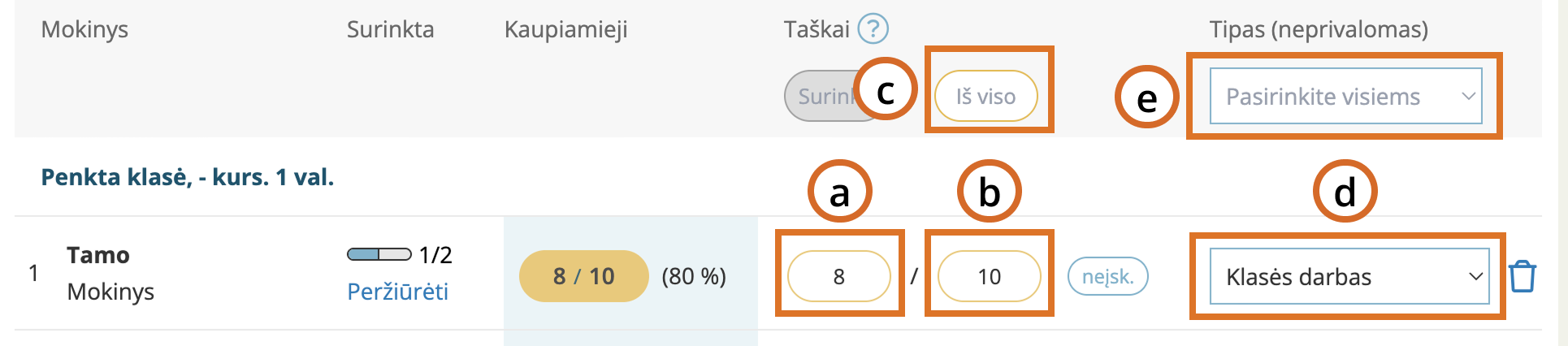The image size is (1568, 346).
Task: Click the help question mark beside Taškai
Action: 873,29
